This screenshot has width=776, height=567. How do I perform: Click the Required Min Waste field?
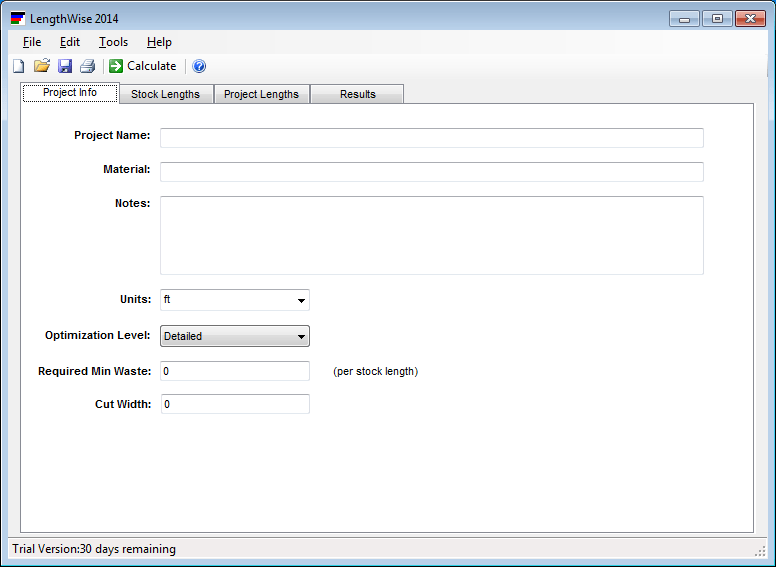tap(235, 371)
